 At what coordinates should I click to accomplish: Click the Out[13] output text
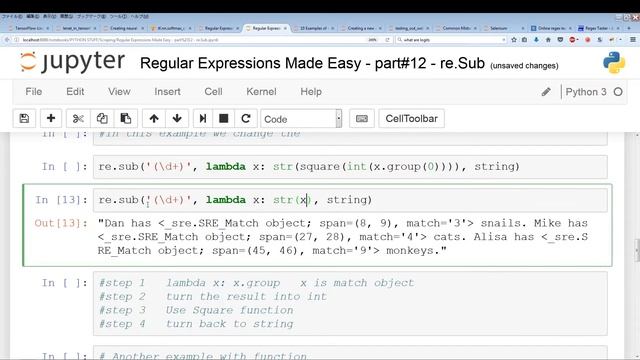[x=343, y=237]
